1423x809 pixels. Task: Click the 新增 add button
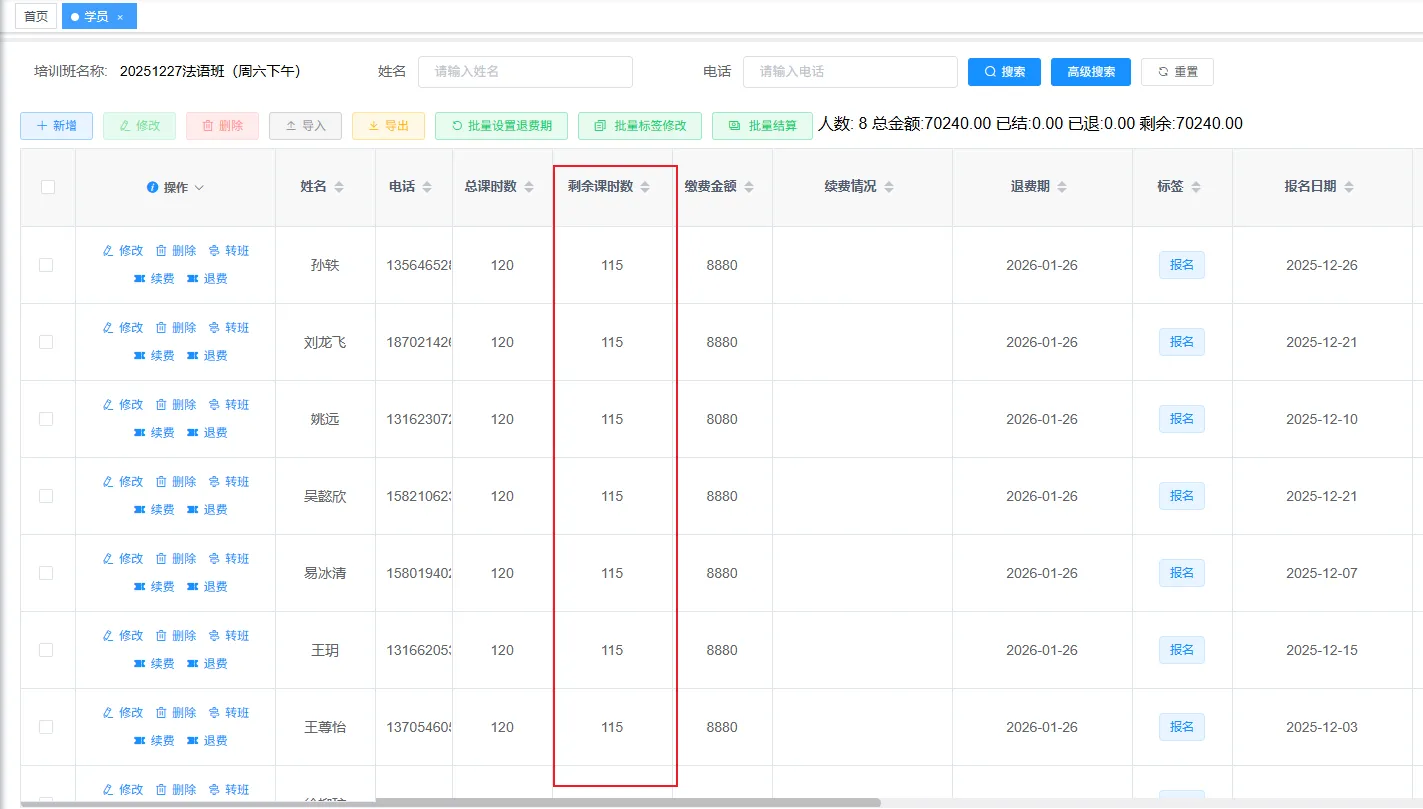click(x=57, y=126)
